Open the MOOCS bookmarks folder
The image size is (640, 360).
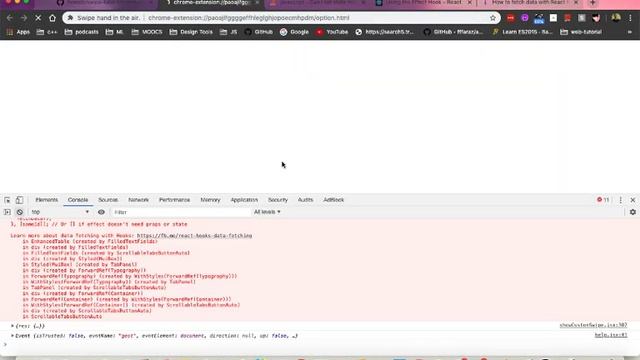[147, 32]
